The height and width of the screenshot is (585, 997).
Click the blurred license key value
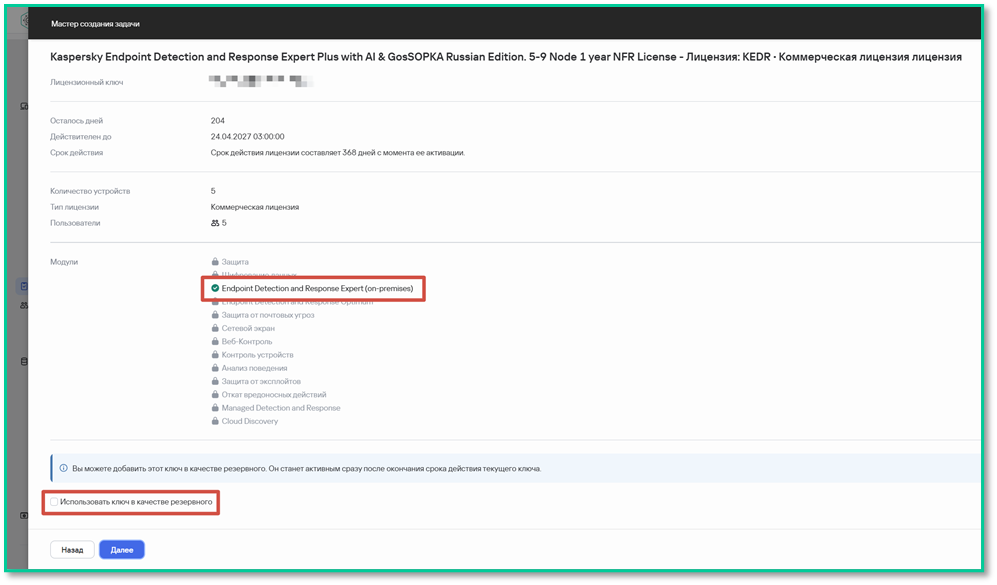click(x=260, y=81)
